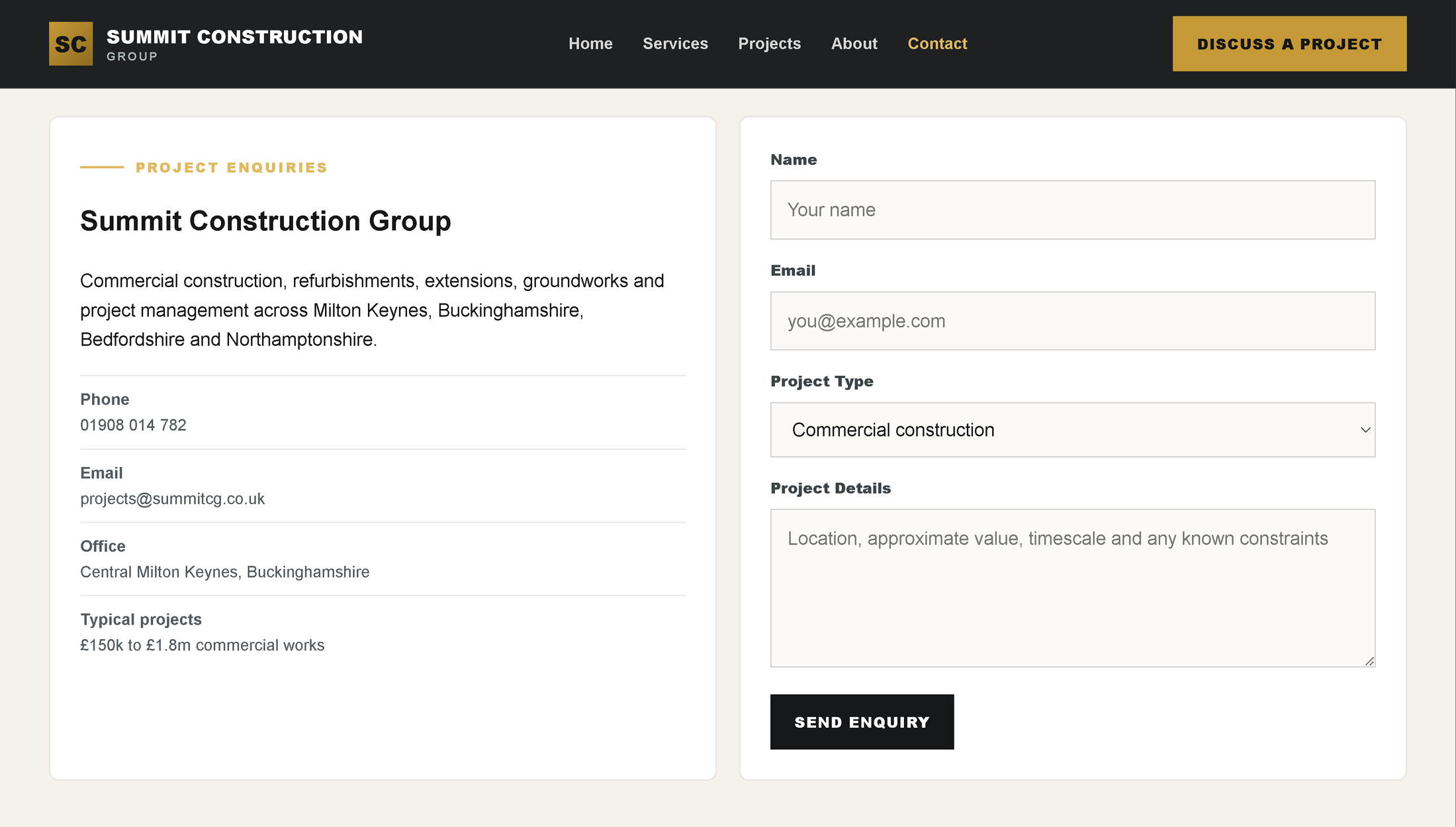Click projects@summitcg.co.uk email address
1456x827 pixels.
pos(172,499)
